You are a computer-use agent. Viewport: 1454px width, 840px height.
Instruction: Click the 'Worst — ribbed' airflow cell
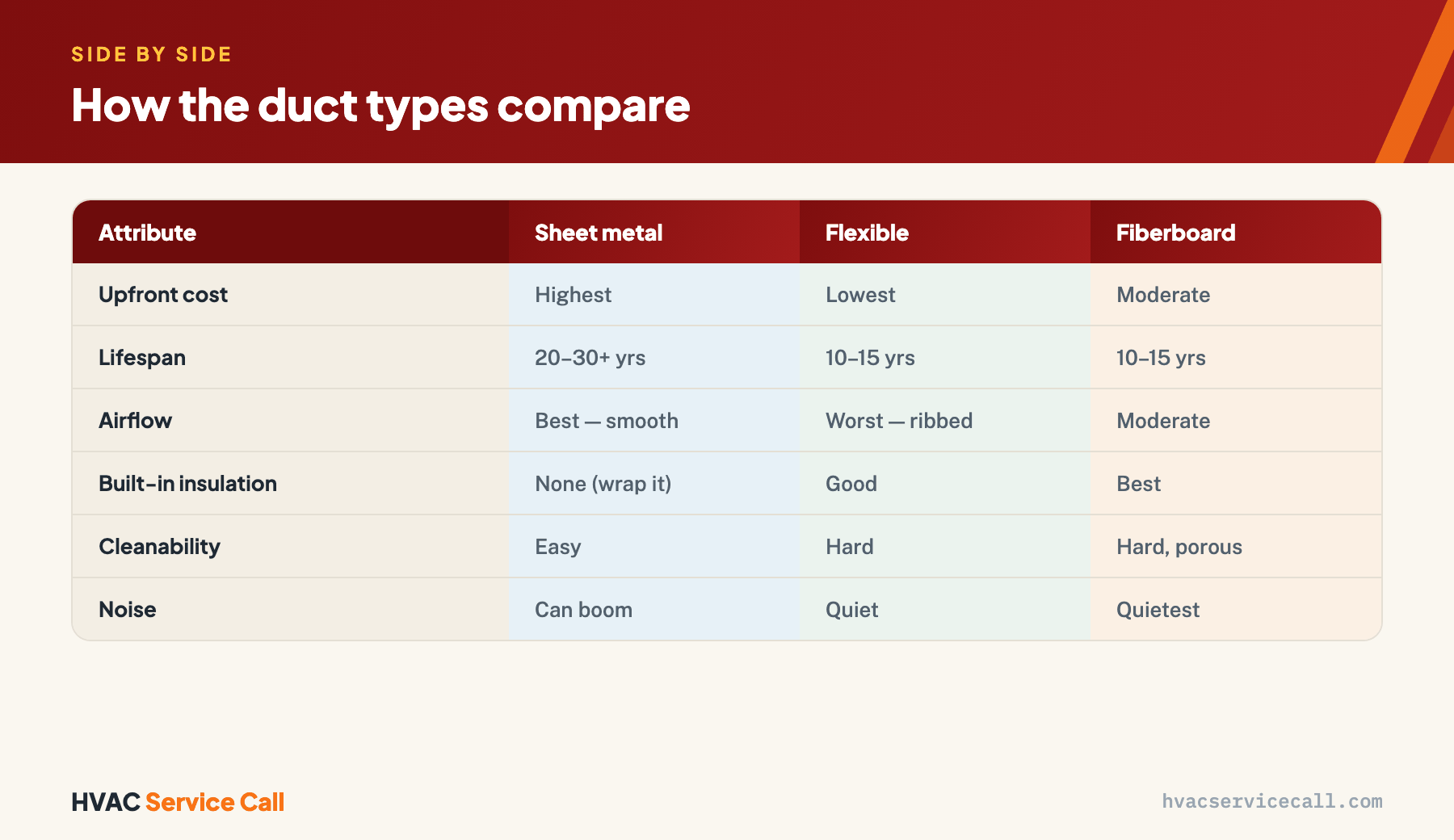[x=945, y=421]
